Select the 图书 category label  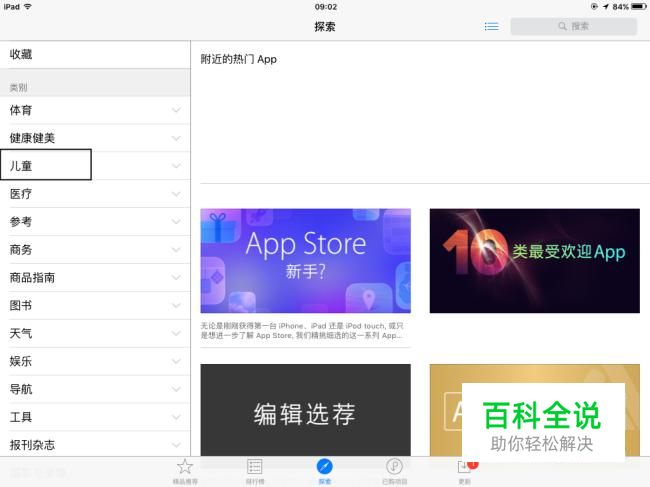(x=21, y=305)
